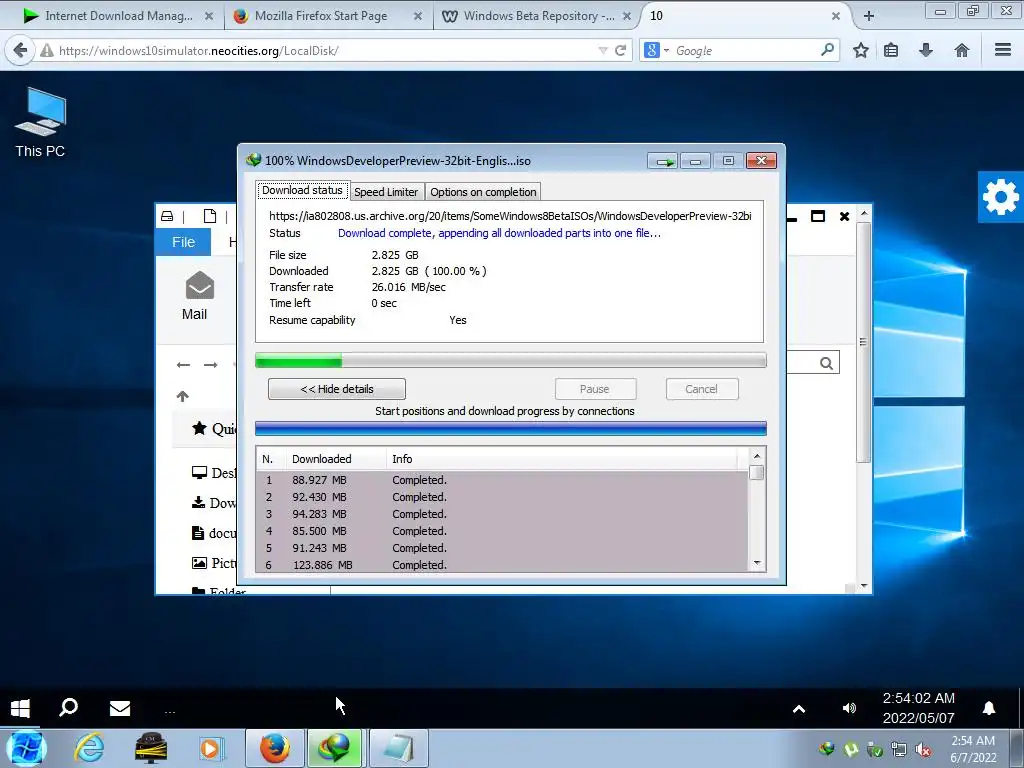
Task: Go forward with File Explorer right arrow
Action: tap(210, 365)
